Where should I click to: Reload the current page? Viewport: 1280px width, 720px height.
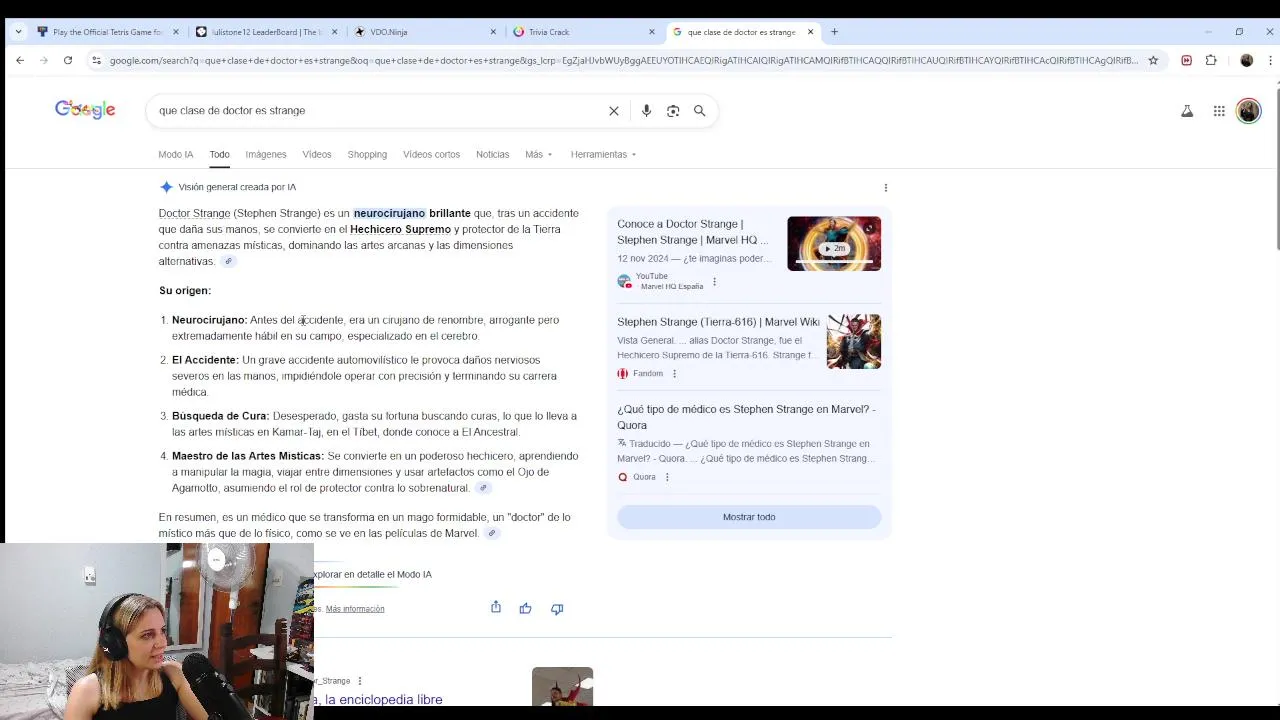68,60
